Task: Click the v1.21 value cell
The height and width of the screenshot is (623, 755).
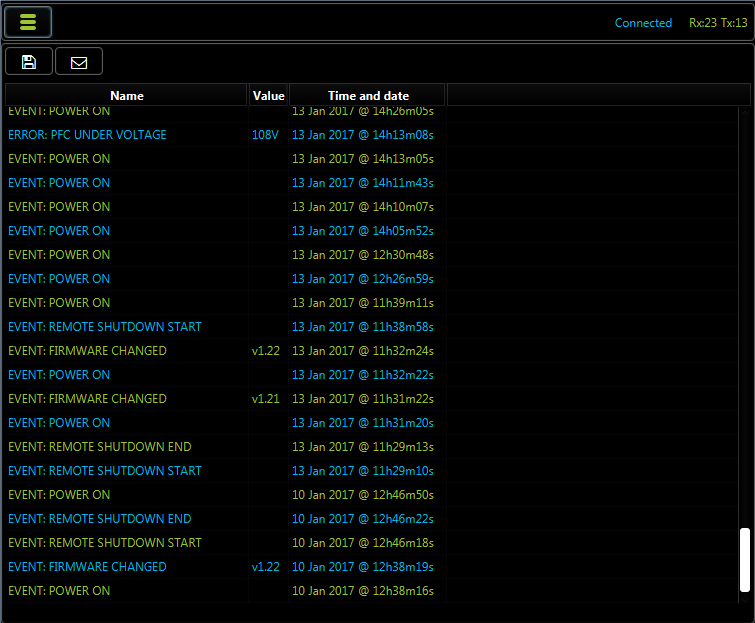Action: 266,399
